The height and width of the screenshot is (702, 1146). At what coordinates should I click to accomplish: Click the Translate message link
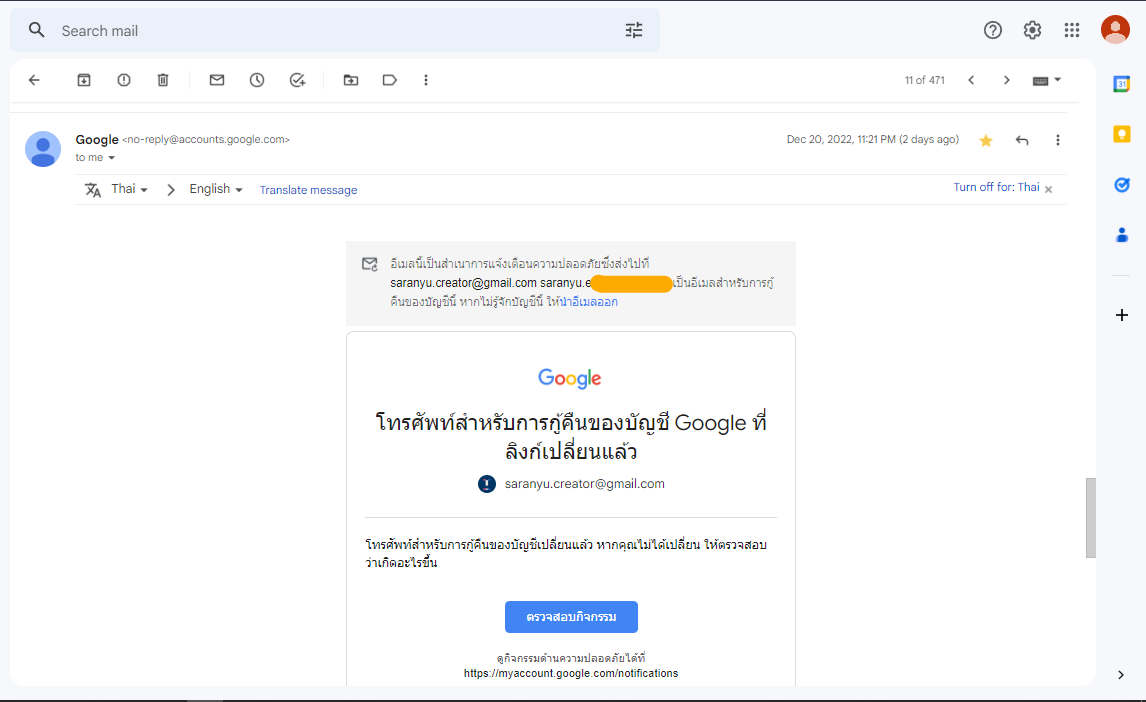[x=308, y=190]
